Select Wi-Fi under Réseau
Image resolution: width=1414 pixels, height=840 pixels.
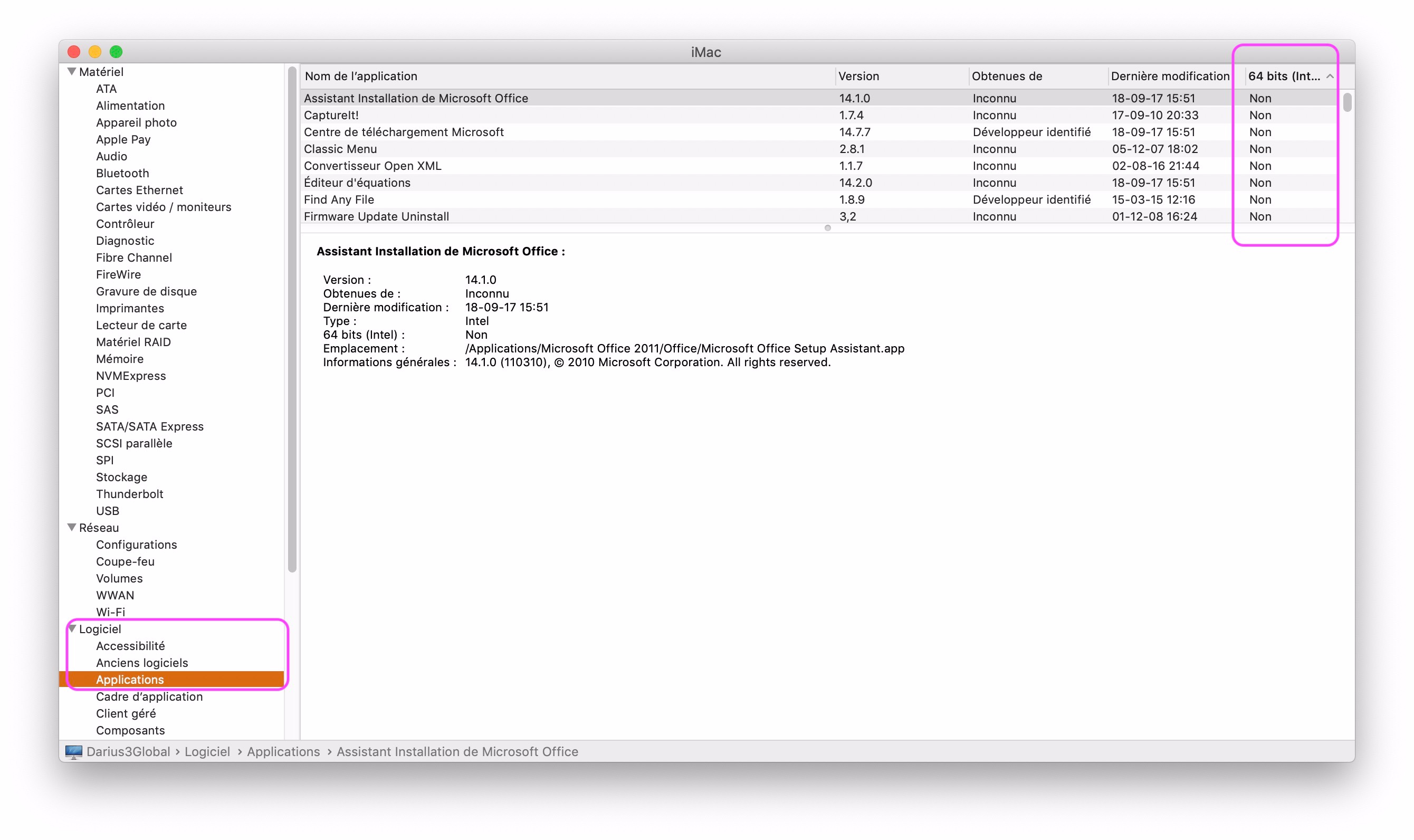point(110,612)
